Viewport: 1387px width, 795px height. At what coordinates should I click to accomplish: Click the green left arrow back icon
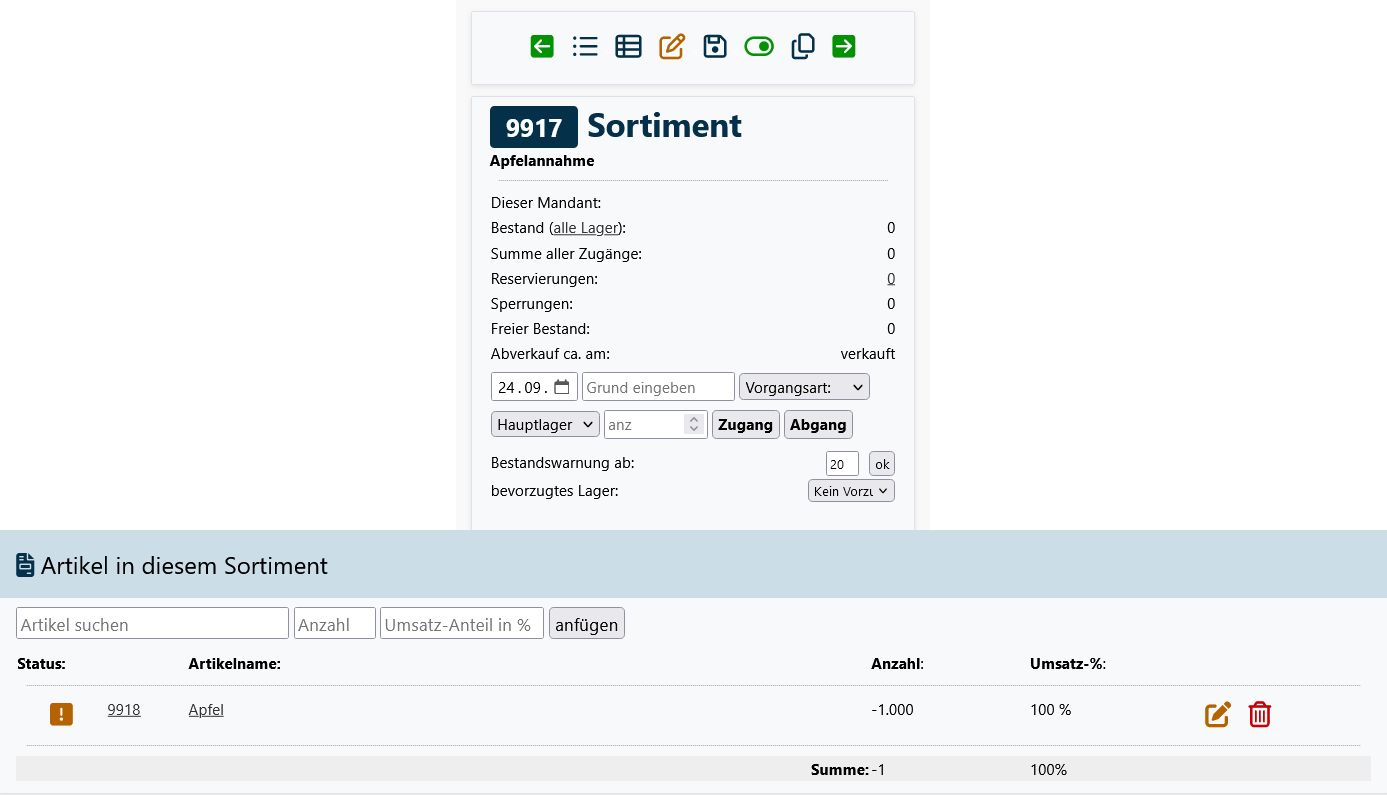pyautogui.click(x=542, y=46)
